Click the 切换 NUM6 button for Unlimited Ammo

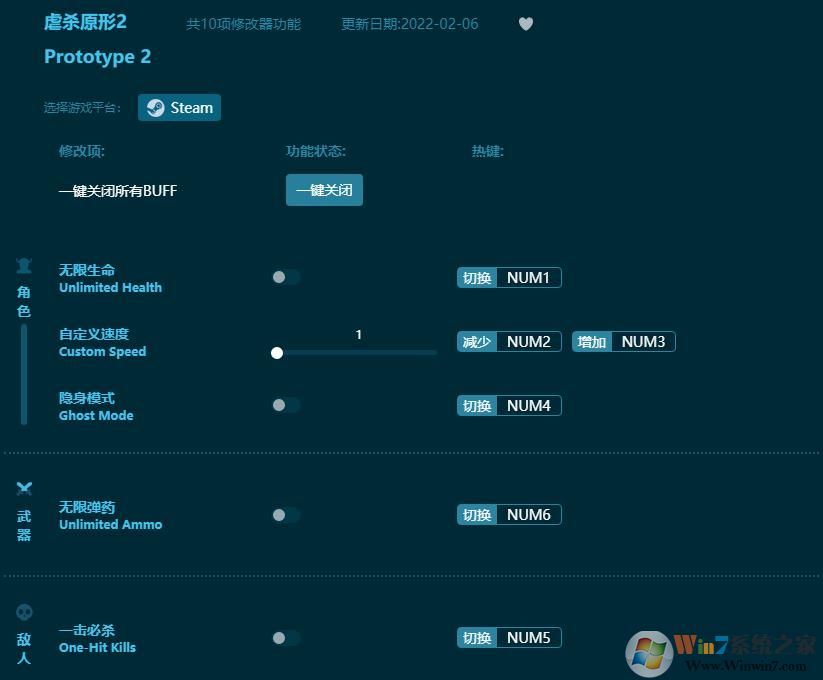508,514
